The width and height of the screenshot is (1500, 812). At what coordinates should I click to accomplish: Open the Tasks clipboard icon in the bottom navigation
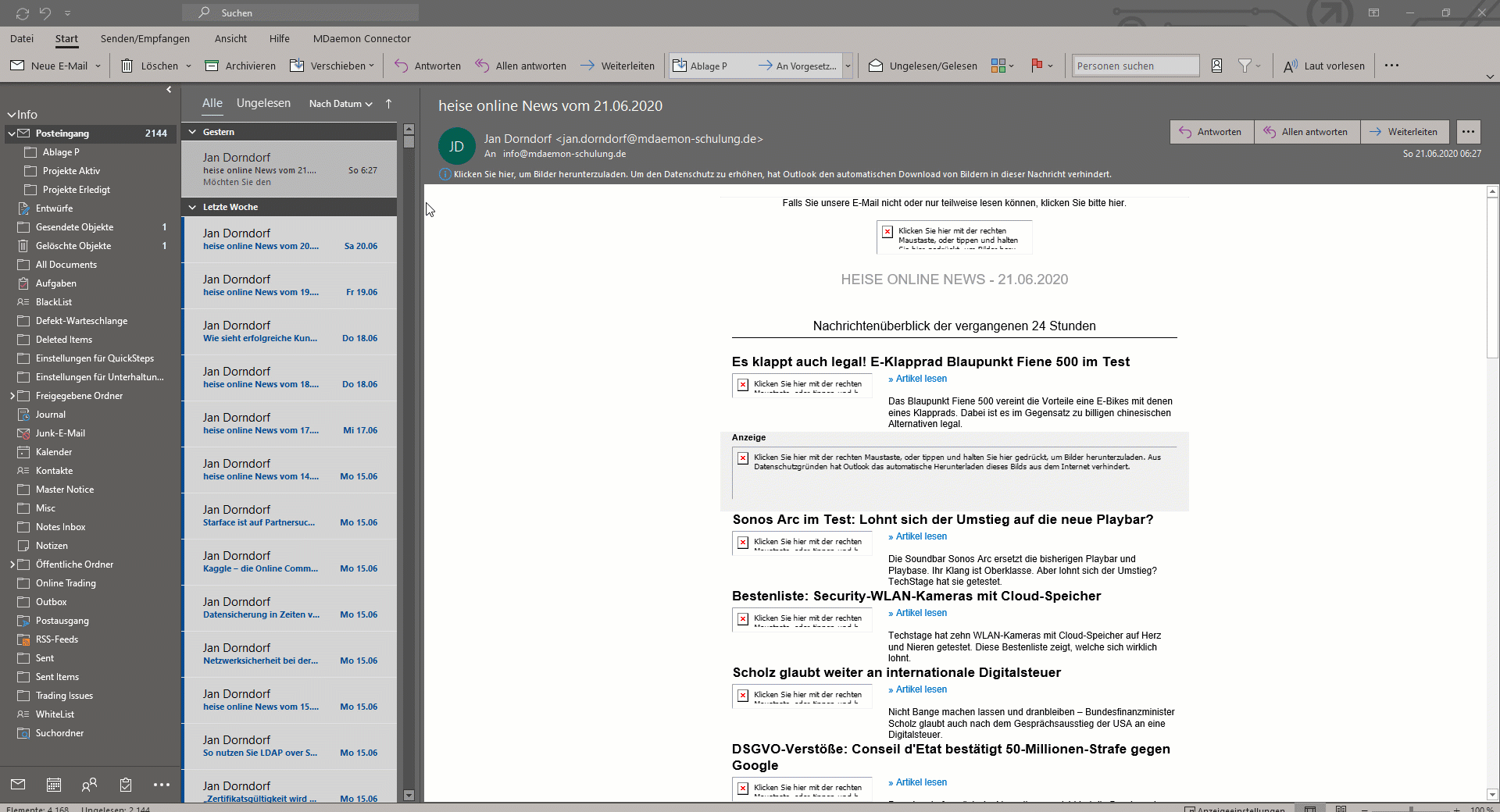126,785
